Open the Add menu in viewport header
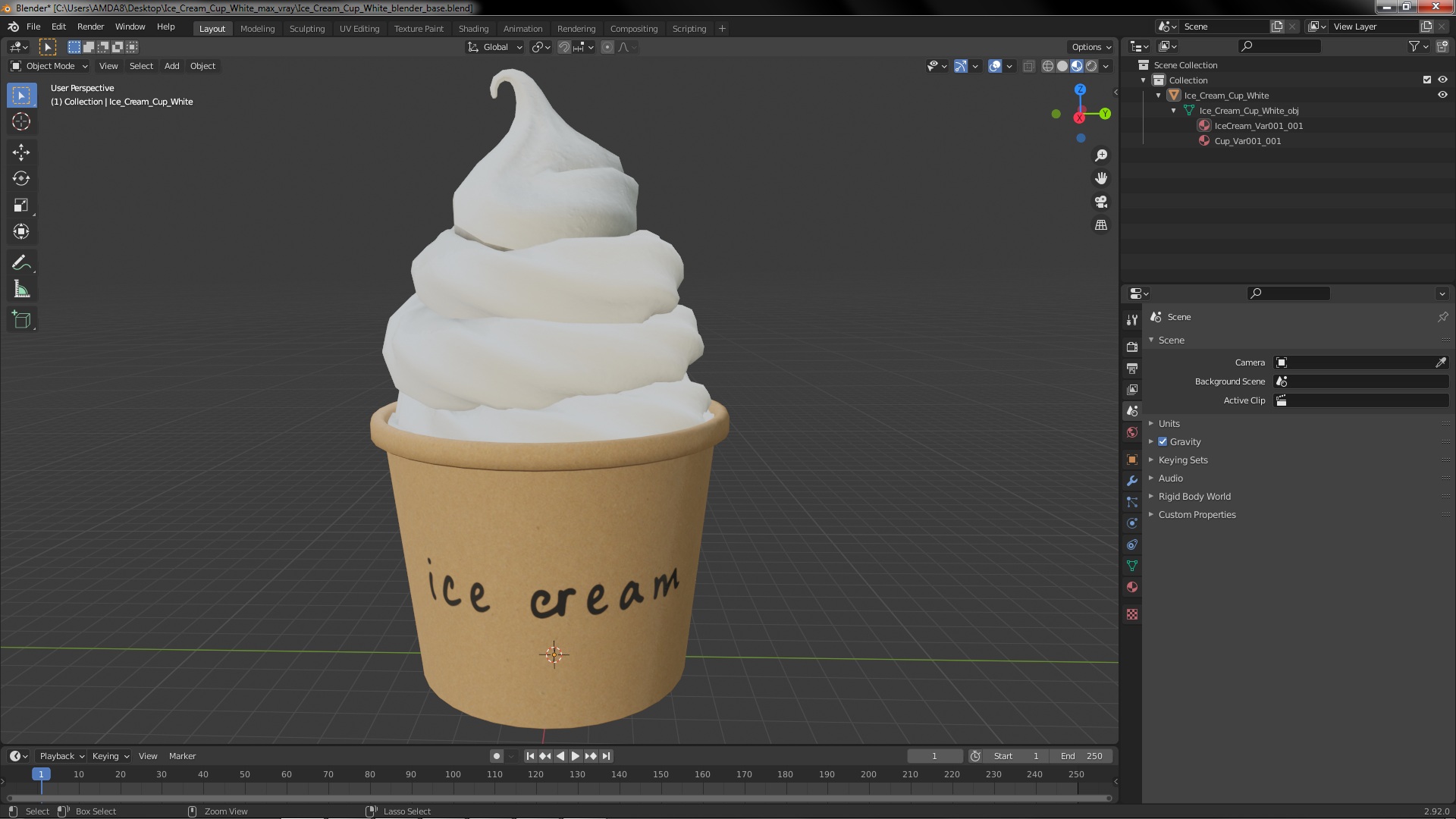The height and width of the screenshot is (819, 1456). (172, 66)
